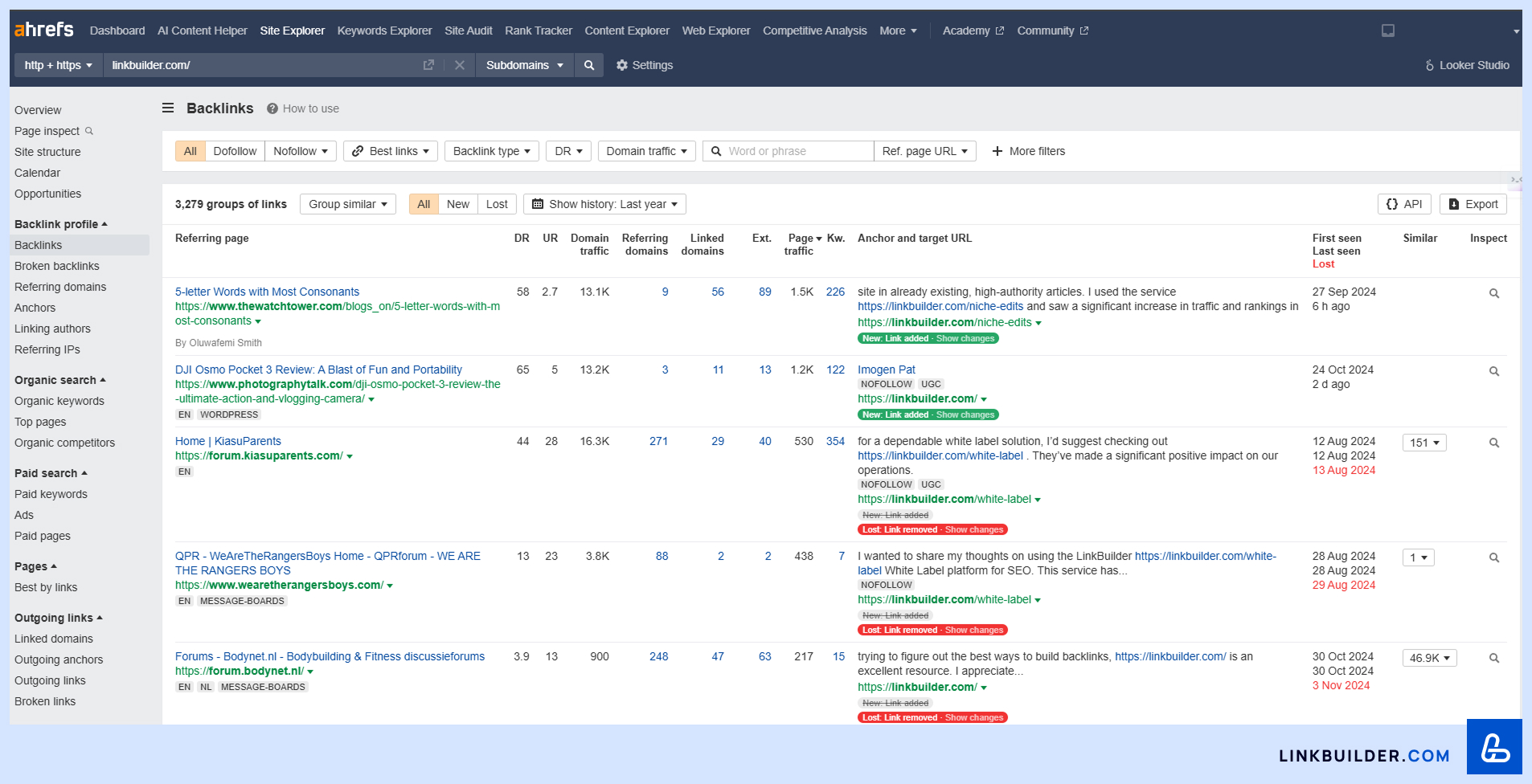Viewport: 1532px width, 784px height.
Task: Open the Ref. page URL dropdown
Action: (x=925, y=151)
